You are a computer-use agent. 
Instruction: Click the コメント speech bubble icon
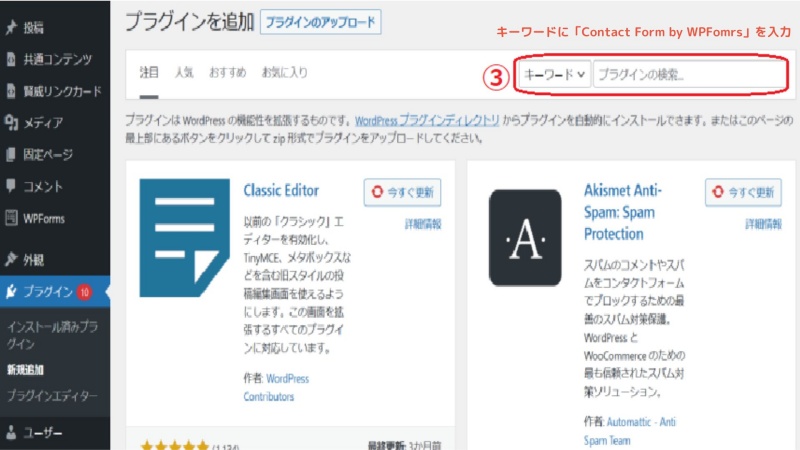(11, 186)
